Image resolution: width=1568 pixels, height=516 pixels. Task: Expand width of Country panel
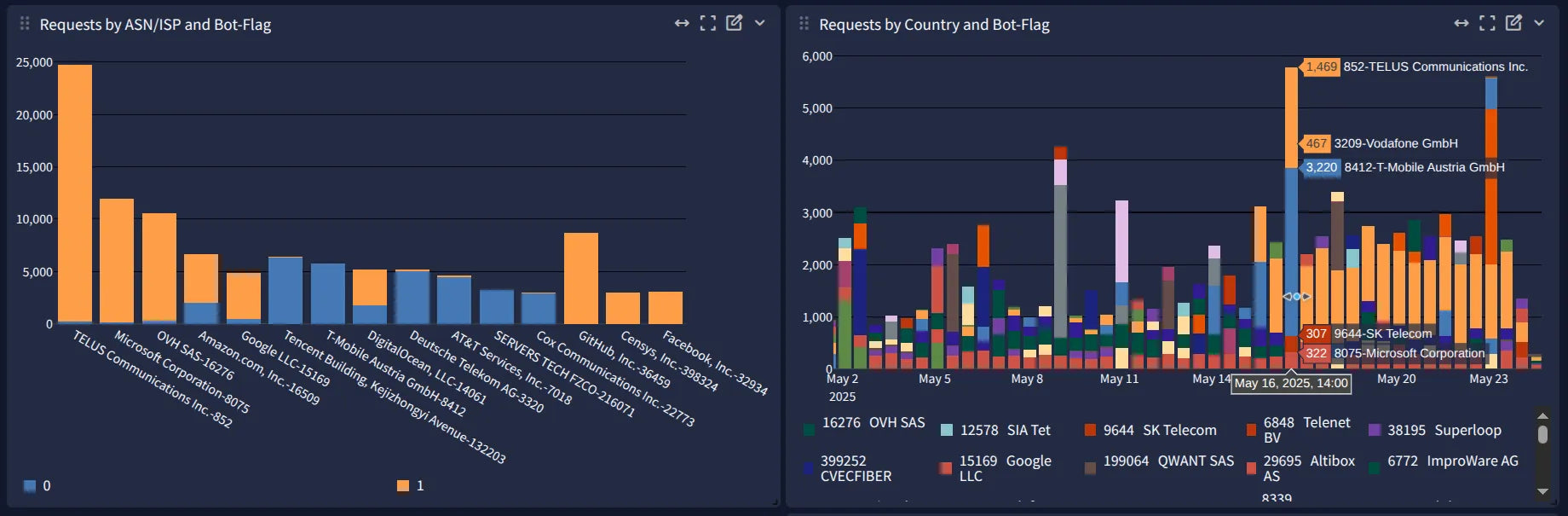(1461, 23)
